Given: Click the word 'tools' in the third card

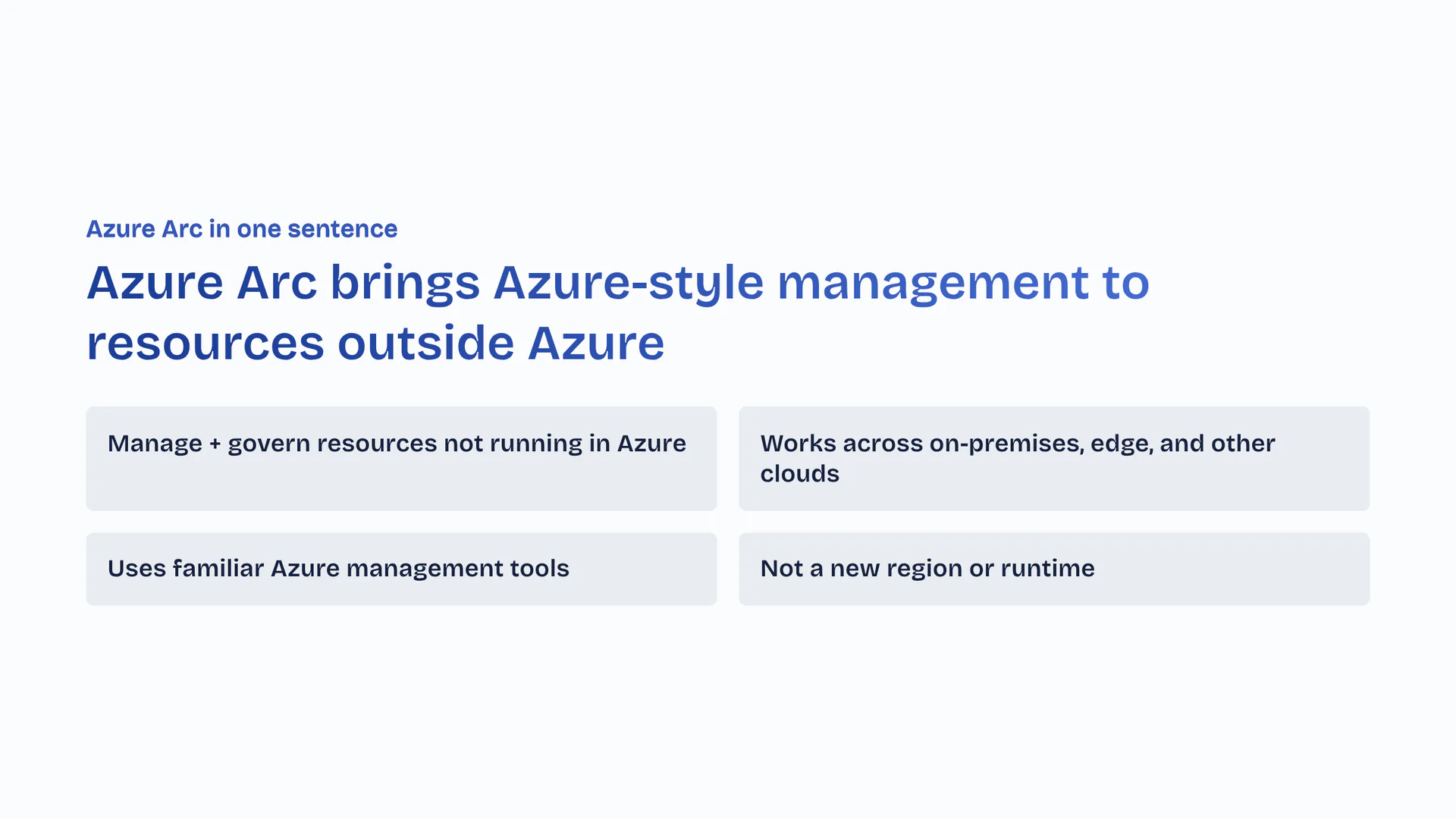Looking at the screenshot, I should [539, 569].
